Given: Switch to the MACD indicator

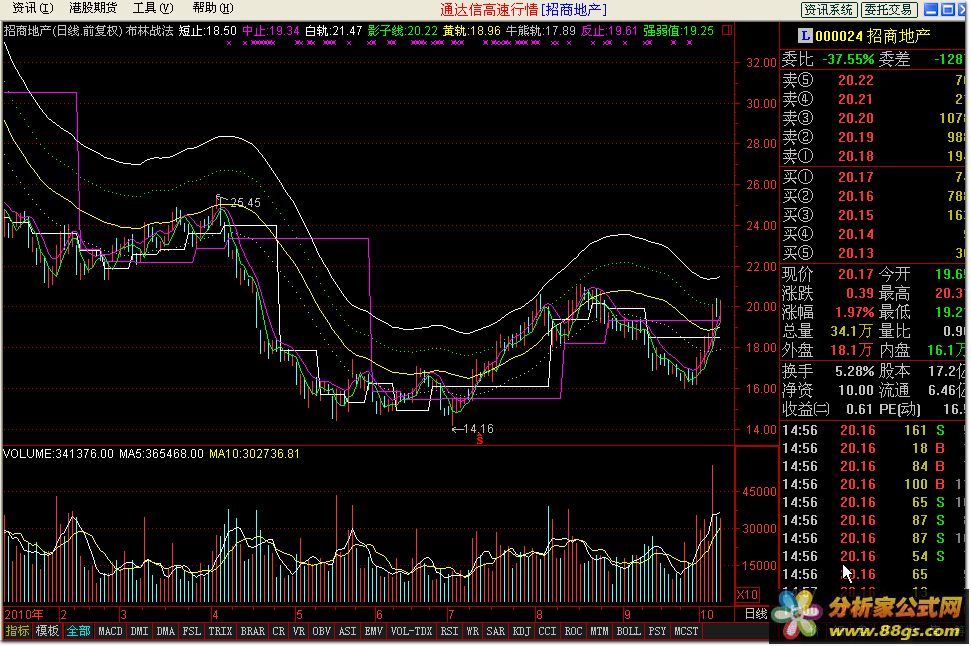Looking at the screenshot, I should click(110, 631).
